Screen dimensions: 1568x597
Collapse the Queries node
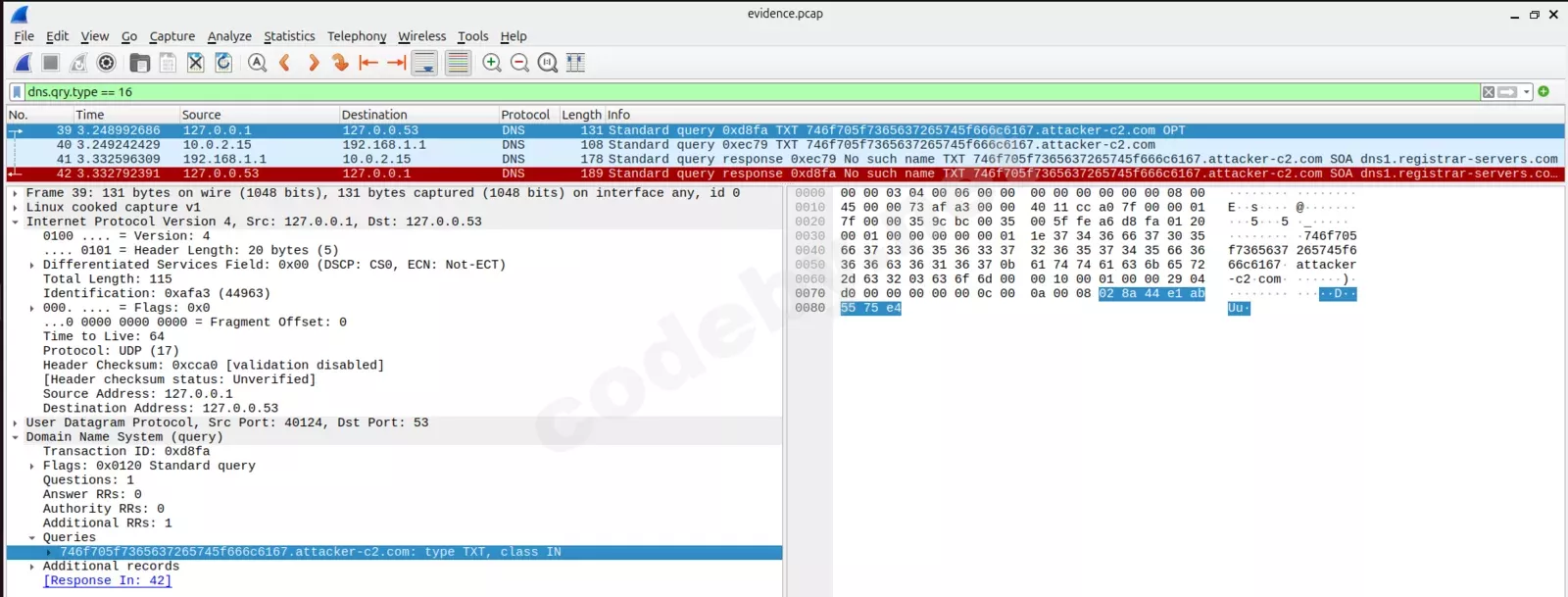tap(32, 537)
